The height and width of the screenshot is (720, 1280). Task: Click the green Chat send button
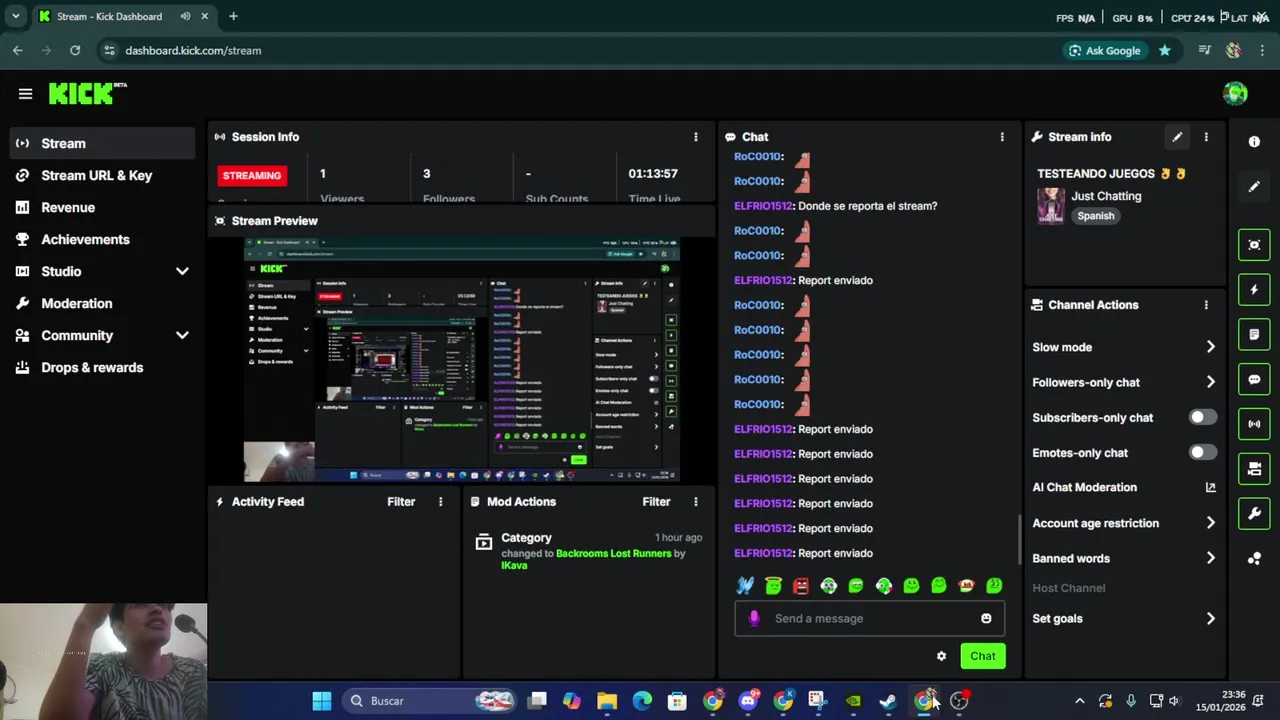[x=983, y=656]
